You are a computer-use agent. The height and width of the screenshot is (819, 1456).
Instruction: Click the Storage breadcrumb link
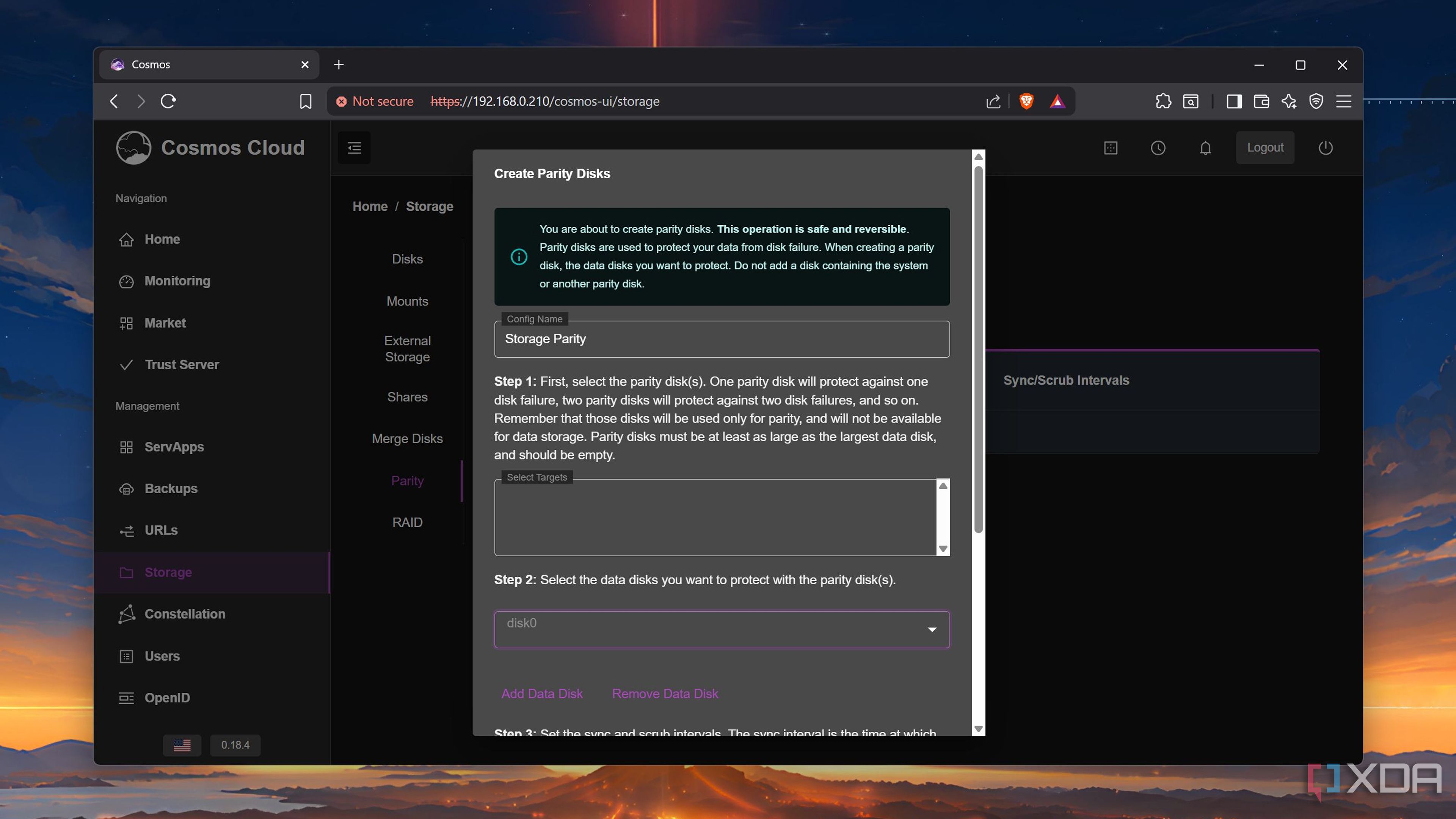[x=429, y=206]
